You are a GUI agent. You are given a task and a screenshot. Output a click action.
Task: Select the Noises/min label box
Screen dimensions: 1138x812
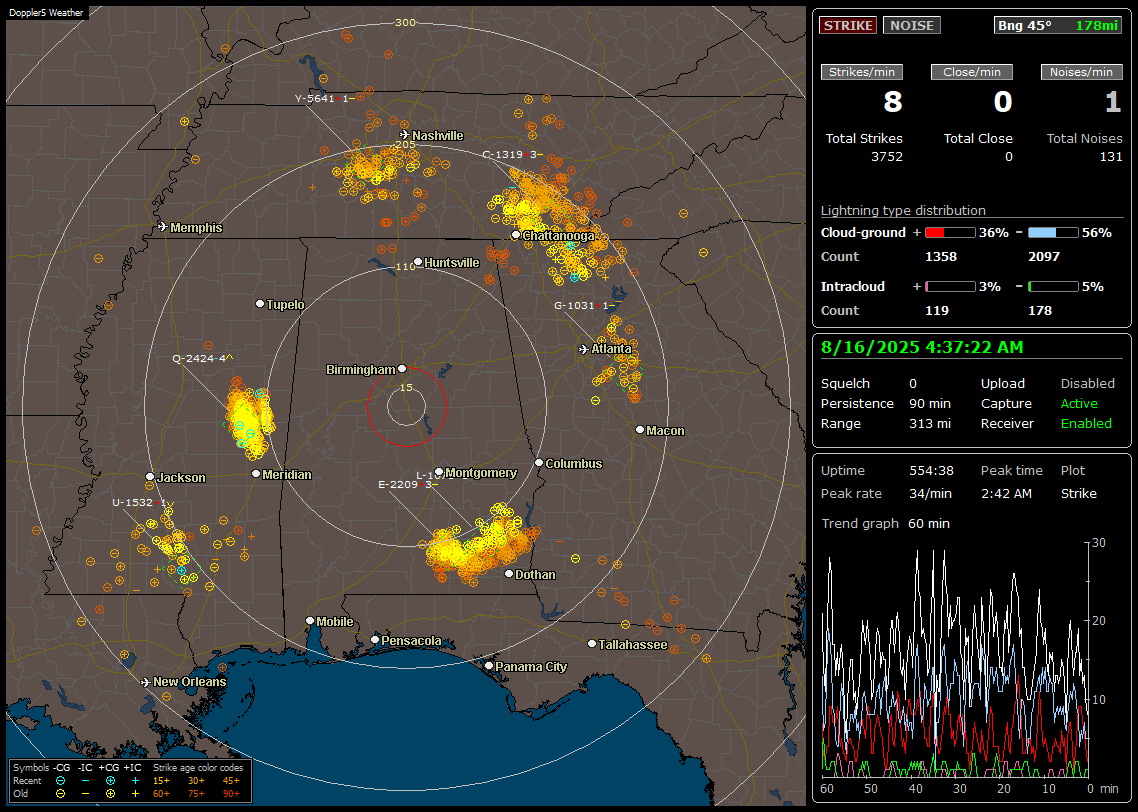coord(1081,72)
